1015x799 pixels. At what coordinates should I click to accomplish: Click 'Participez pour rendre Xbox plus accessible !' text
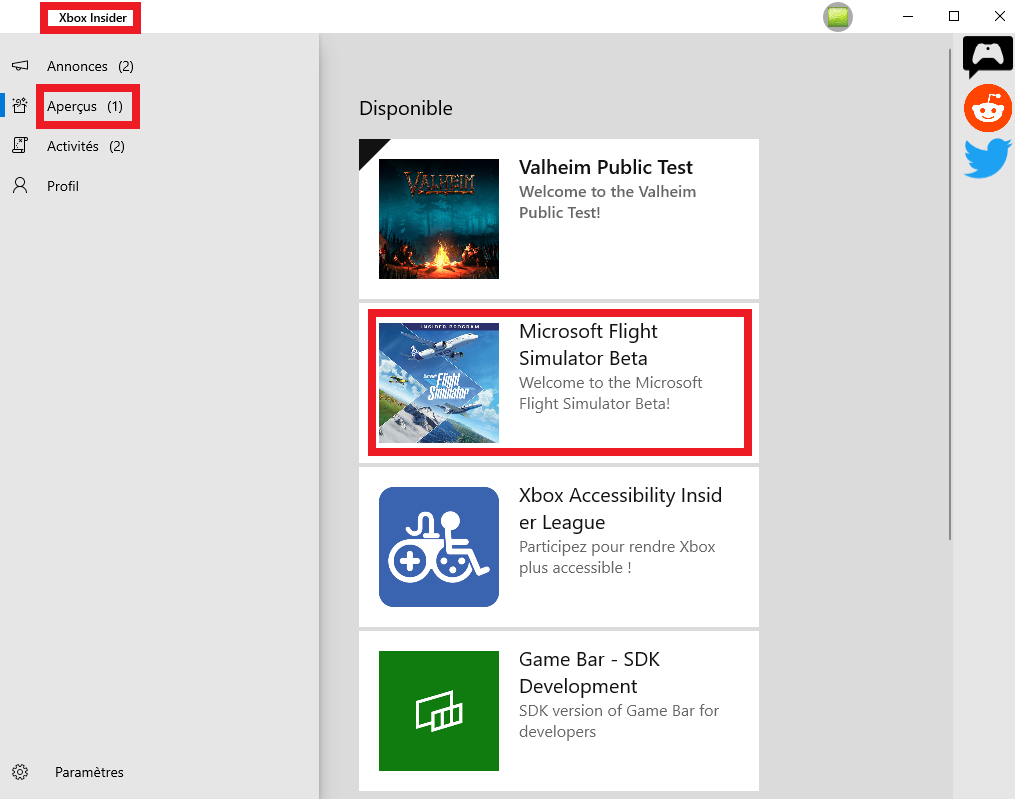617,557
